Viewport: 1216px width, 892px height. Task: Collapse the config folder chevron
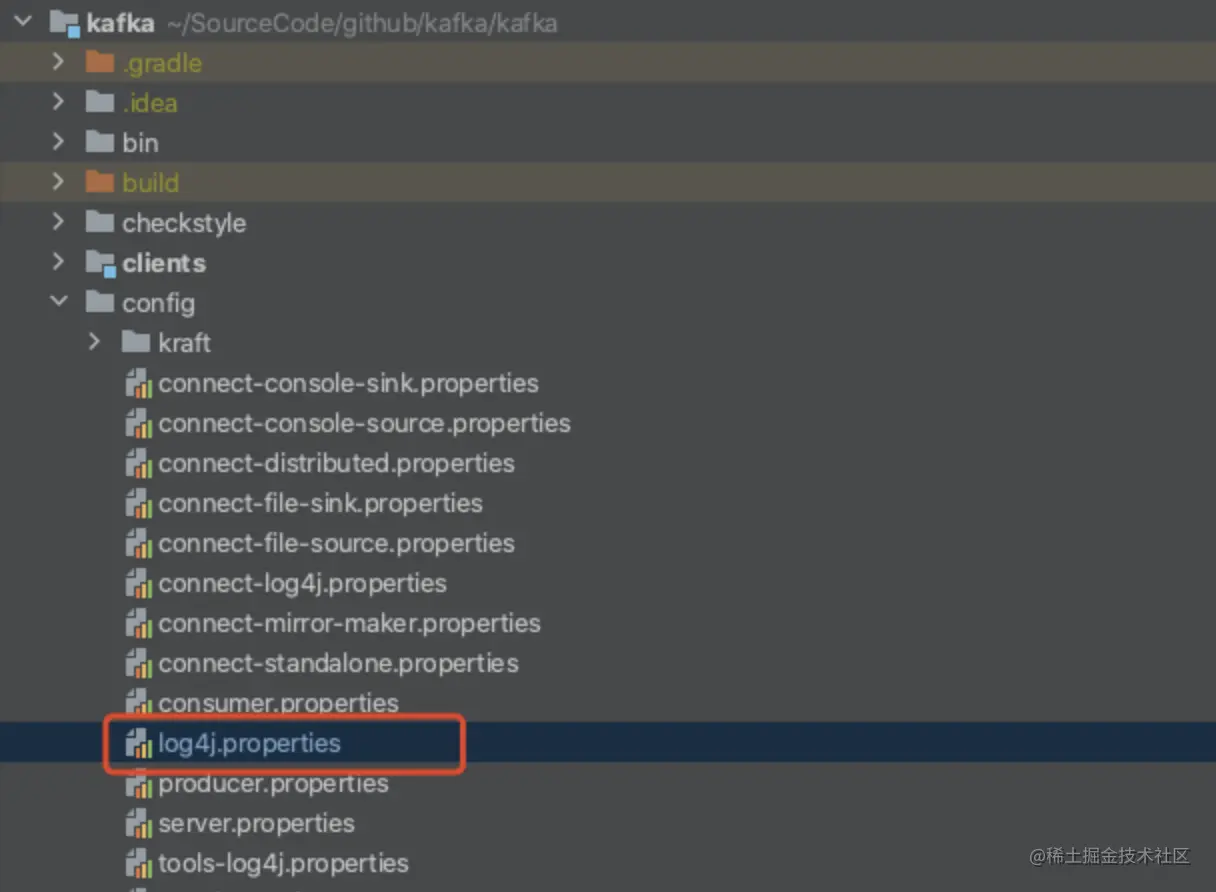click(59, 302)
